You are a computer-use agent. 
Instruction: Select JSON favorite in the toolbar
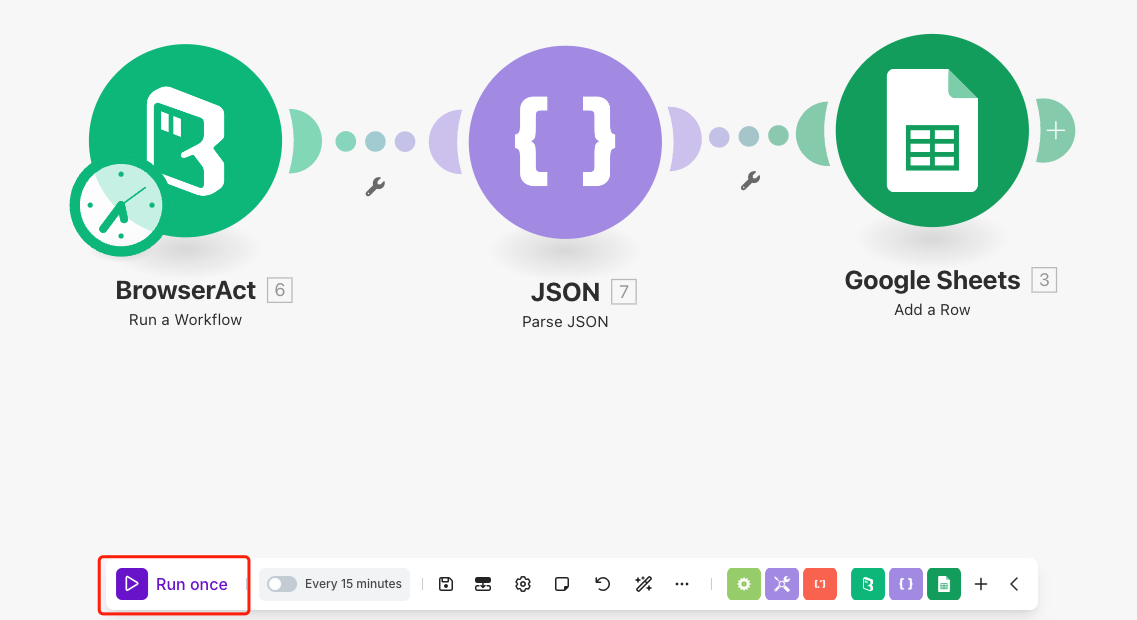906,584
